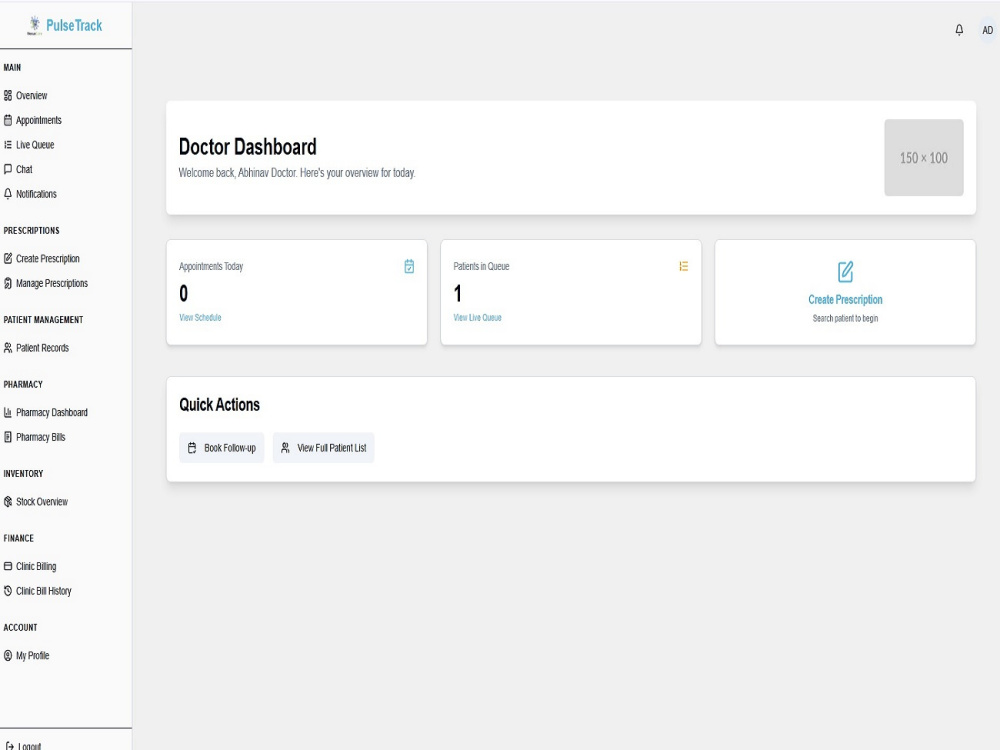Click the Appointments calendar icon in the sidebar
The image size is (1000, 750).
pyautogui.click(x=8, y=120)
